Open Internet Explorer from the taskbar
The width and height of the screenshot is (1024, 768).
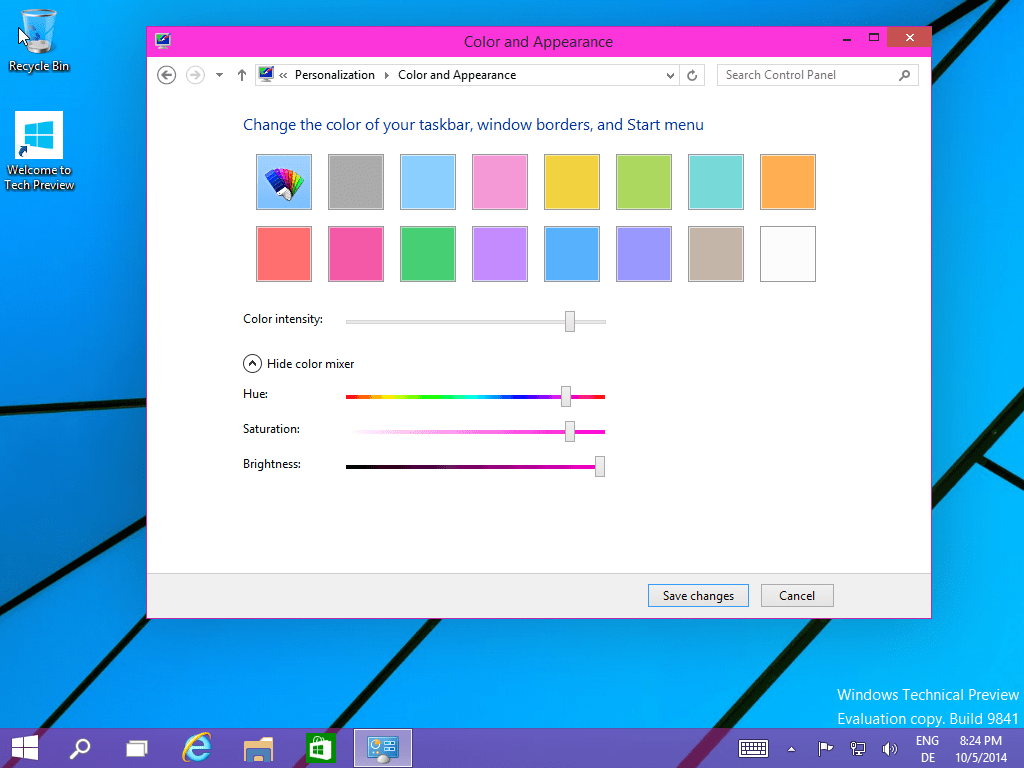197,748
